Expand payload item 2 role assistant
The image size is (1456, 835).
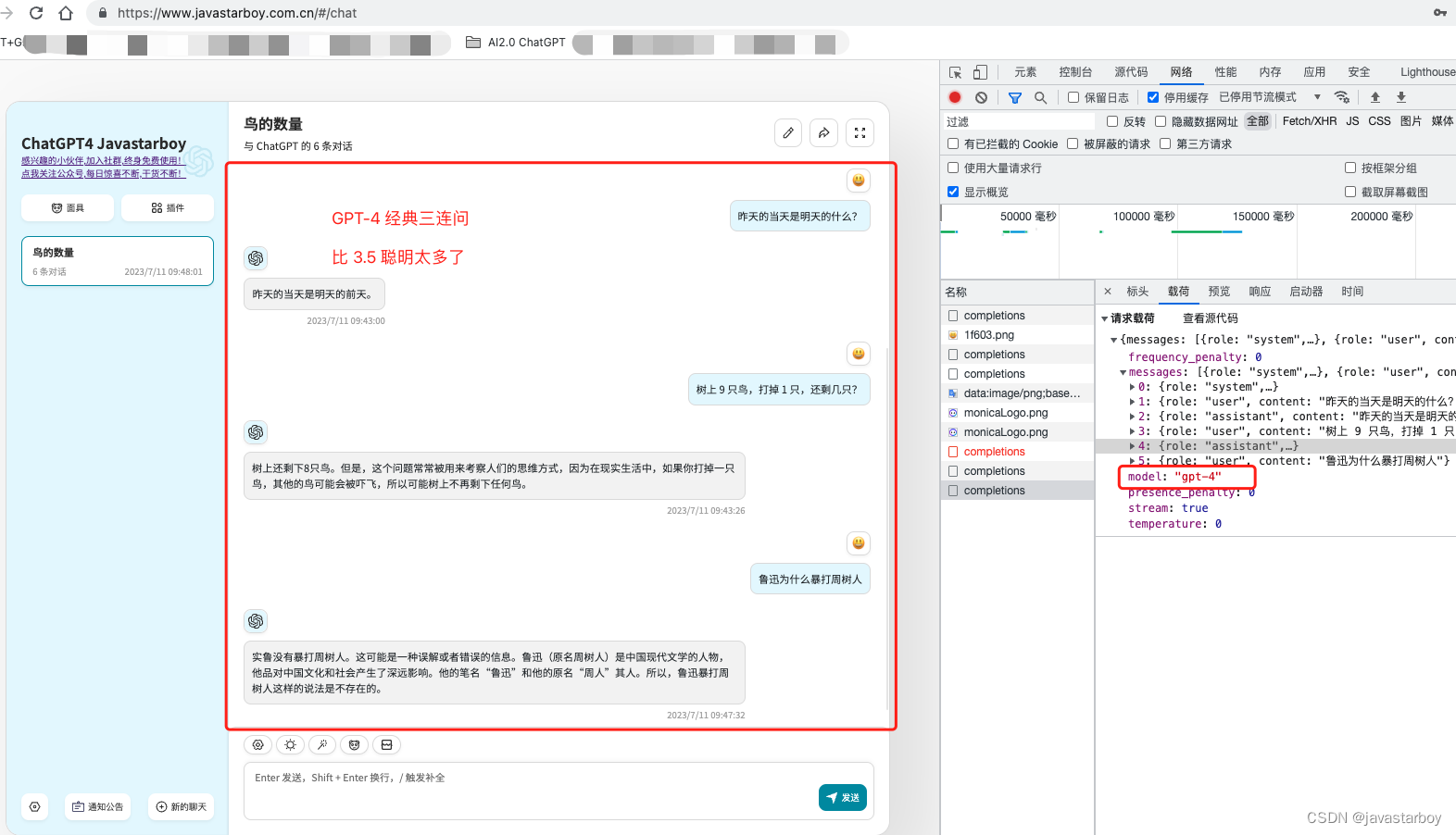coord(1132,417)
